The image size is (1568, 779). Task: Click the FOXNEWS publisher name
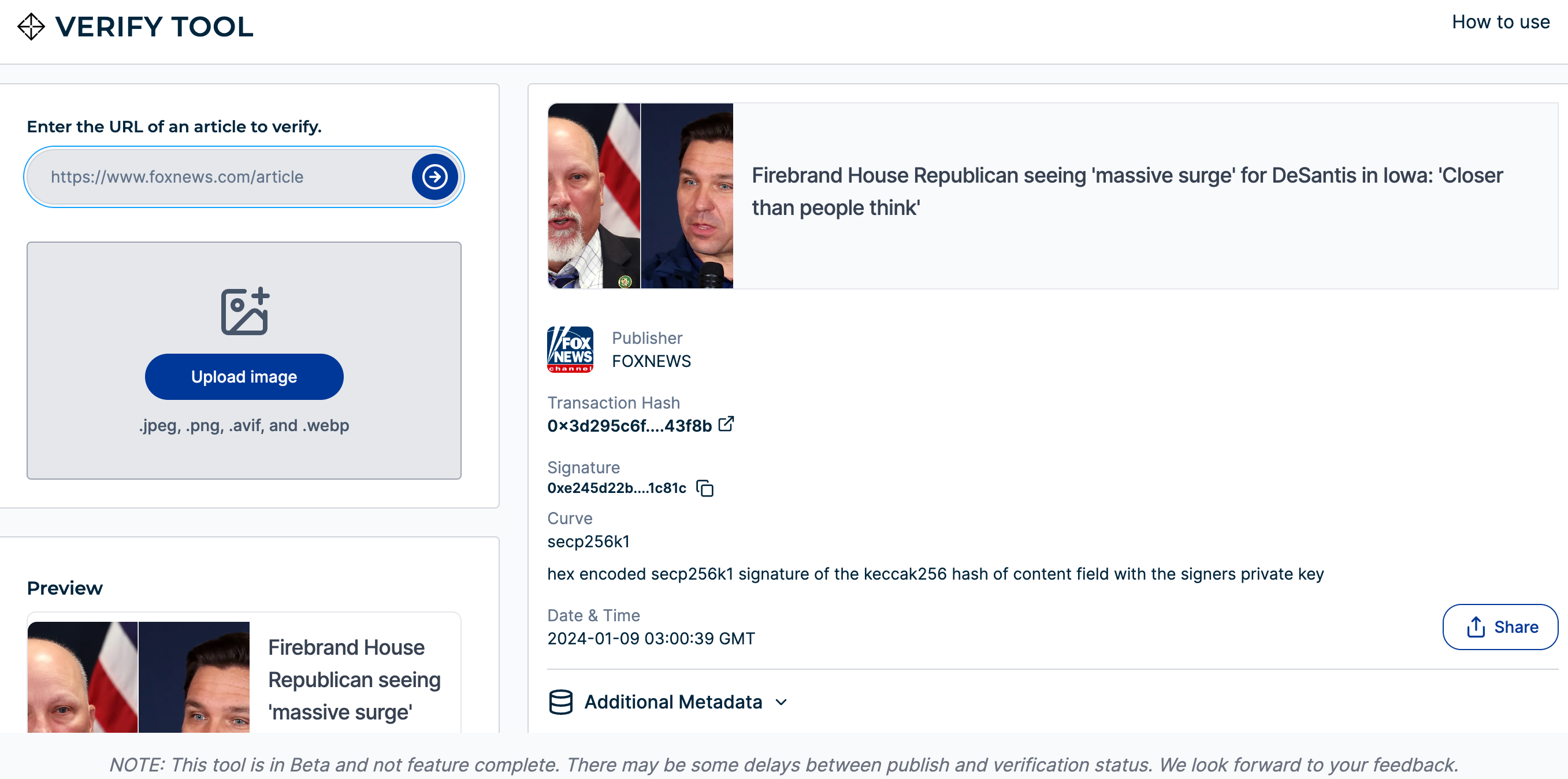[x=651, y=361]
